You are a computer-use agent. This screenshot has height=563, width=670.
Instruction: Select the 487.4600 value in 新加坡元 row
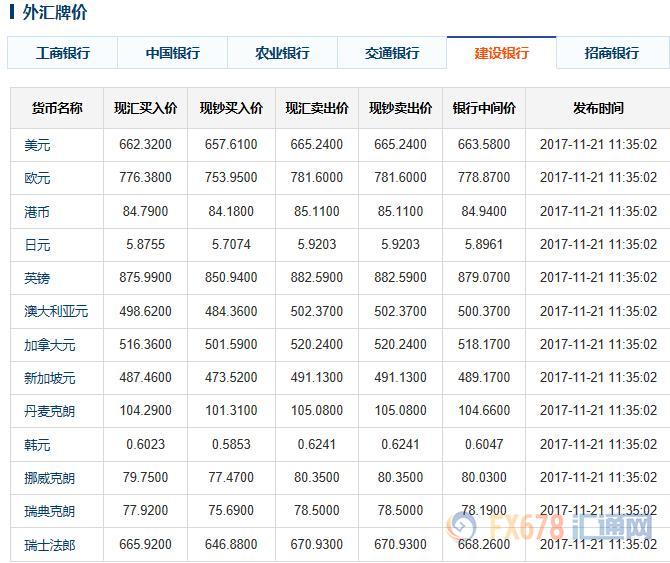[145, 377]
